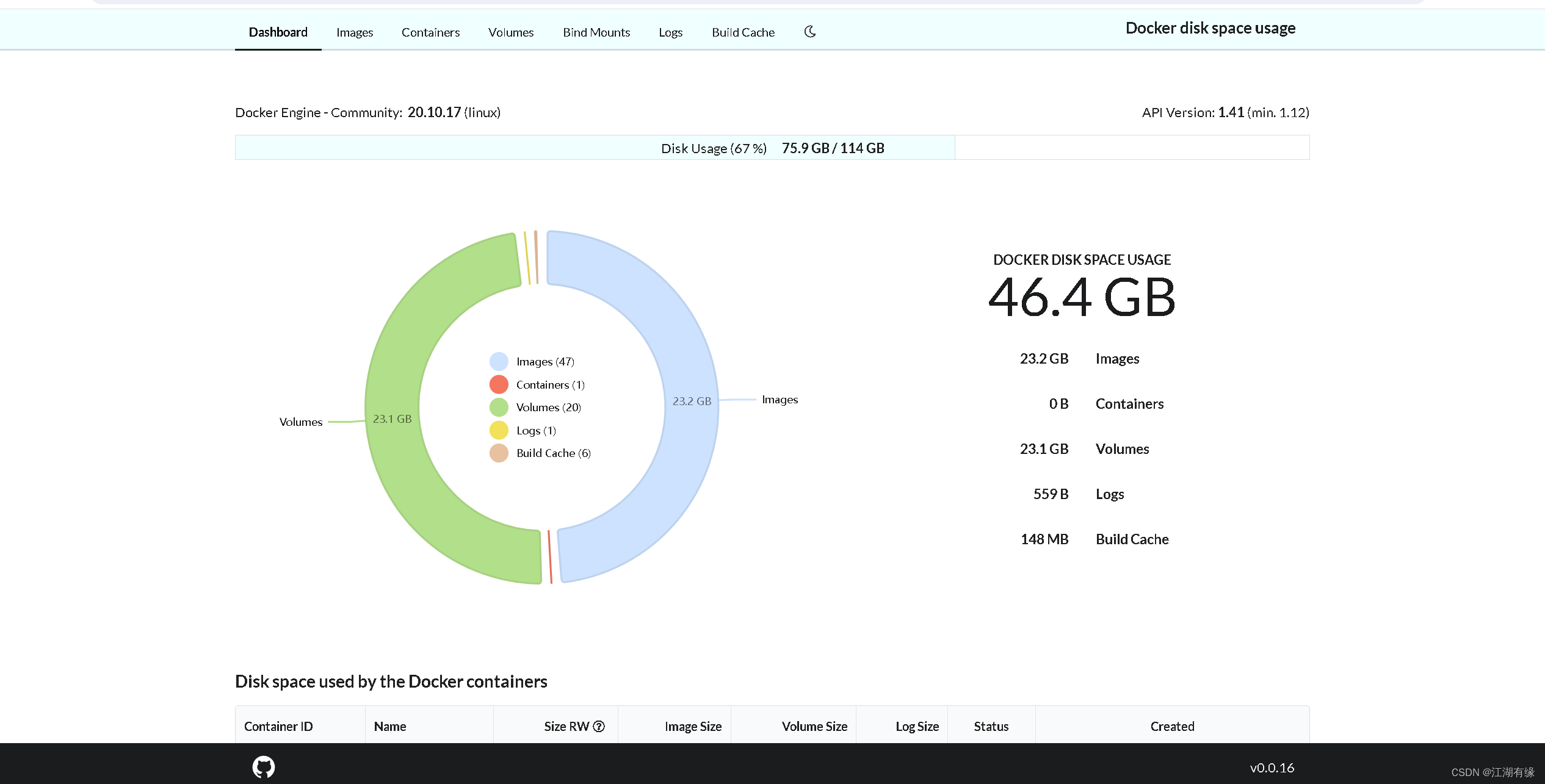
Task: Click the Status column header
Action: coord(991,726)
